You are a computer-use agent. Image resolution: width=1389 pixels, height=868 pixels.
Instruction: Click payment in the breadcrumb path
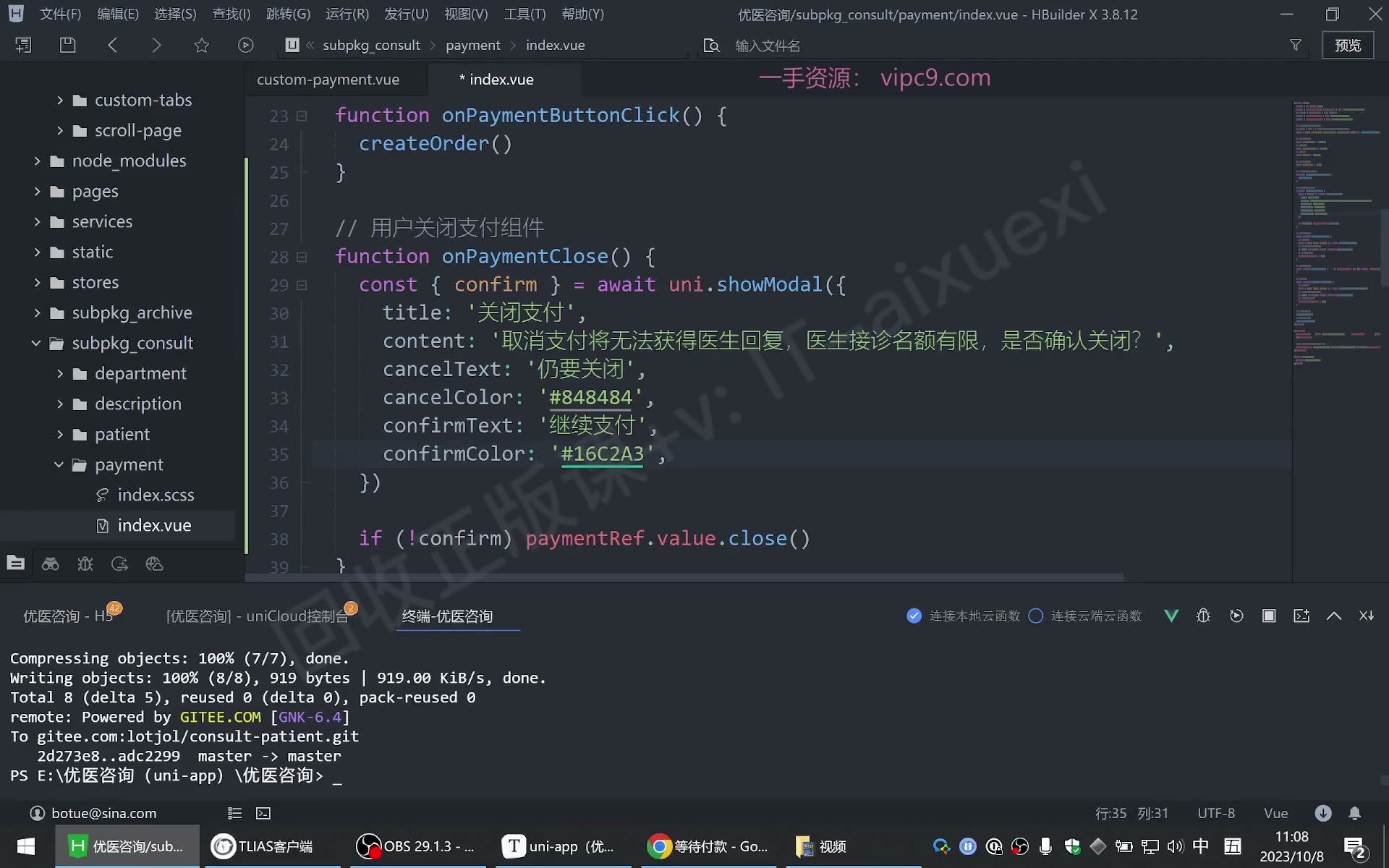tap(472, 45)
